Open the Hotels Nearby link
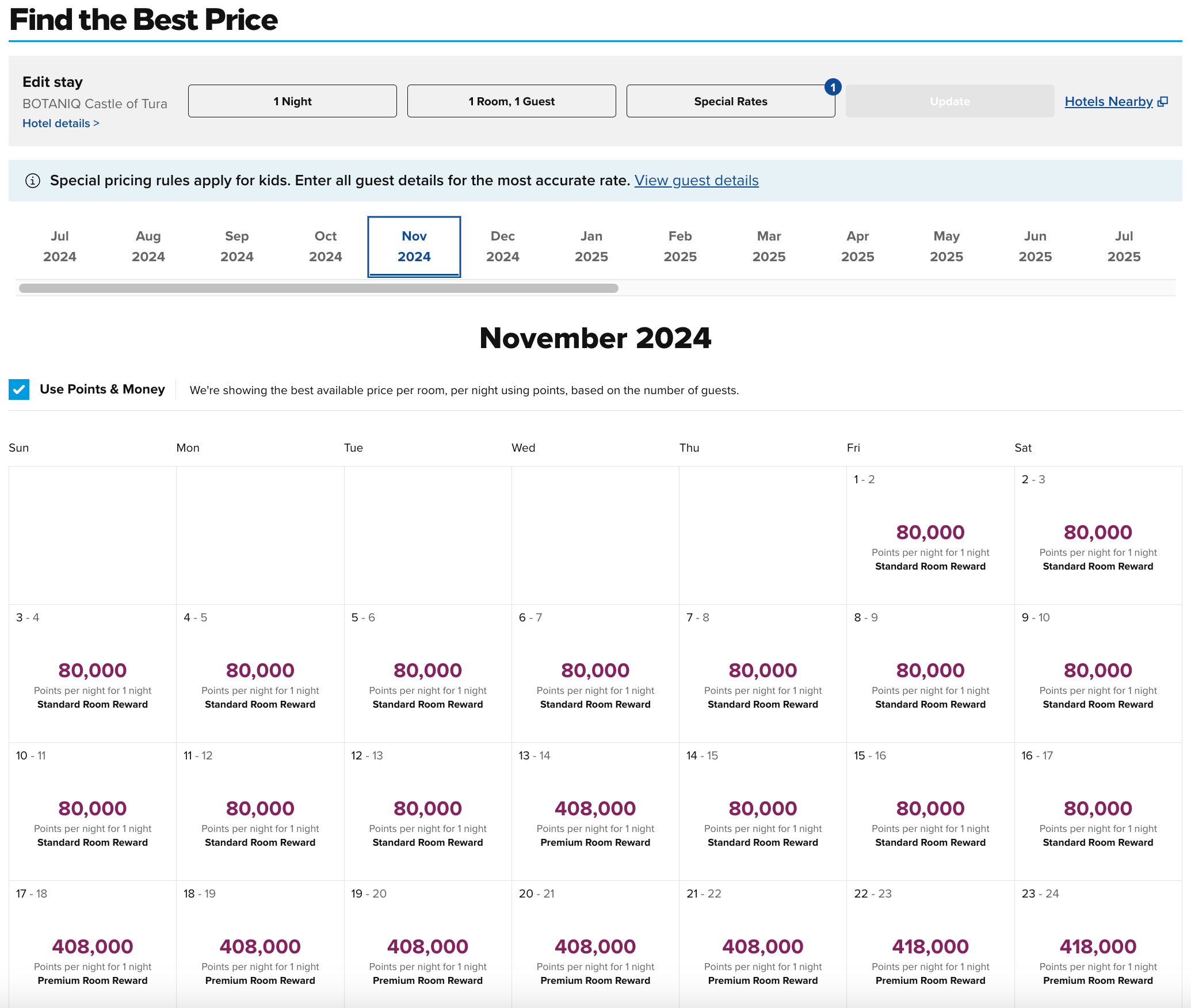The width and height of the screenshot is (1191, 1008). (x=1108, y=102)
